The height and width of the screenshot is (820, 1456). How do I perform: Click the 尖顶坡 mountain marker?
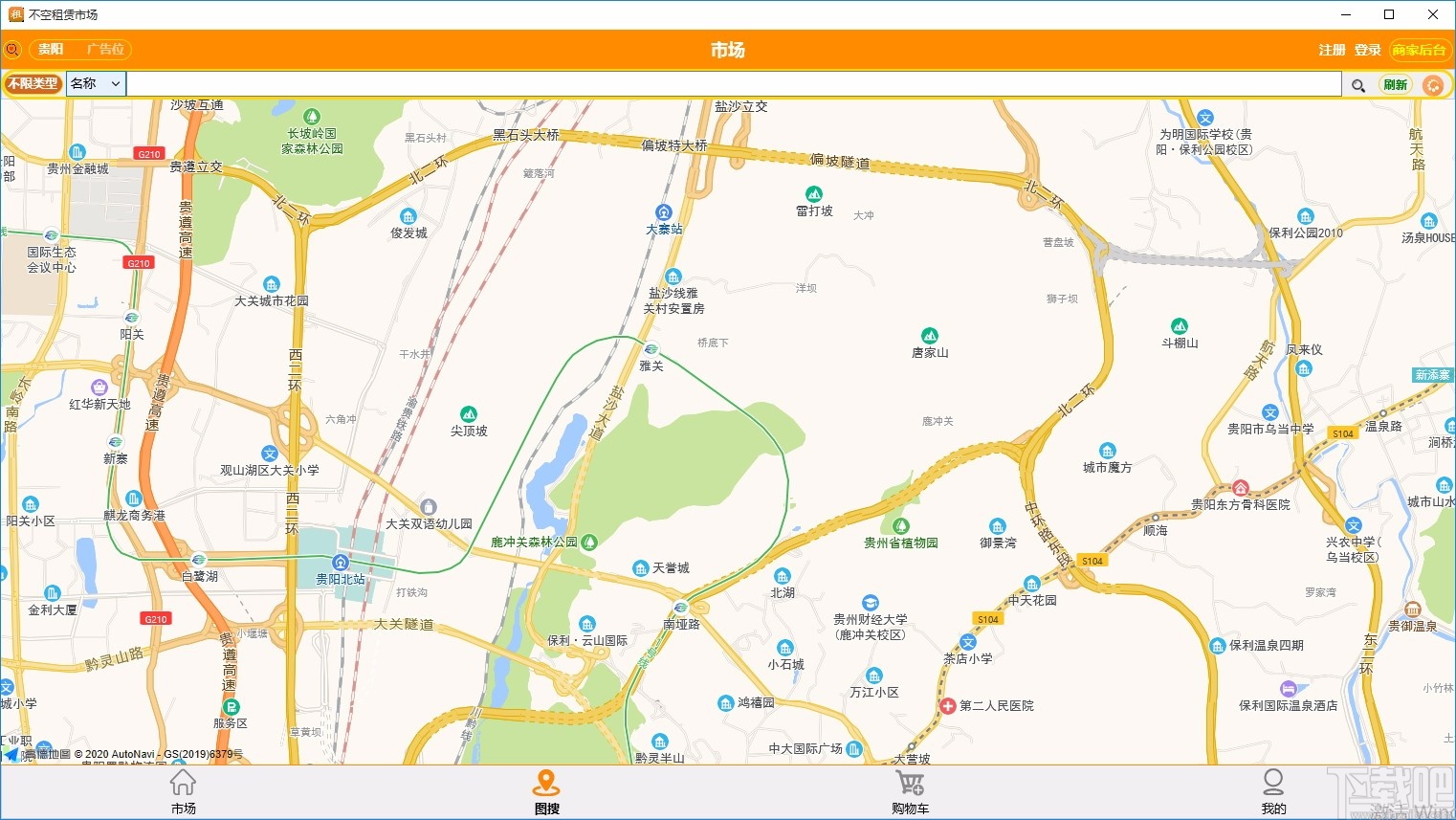[469, 413]
